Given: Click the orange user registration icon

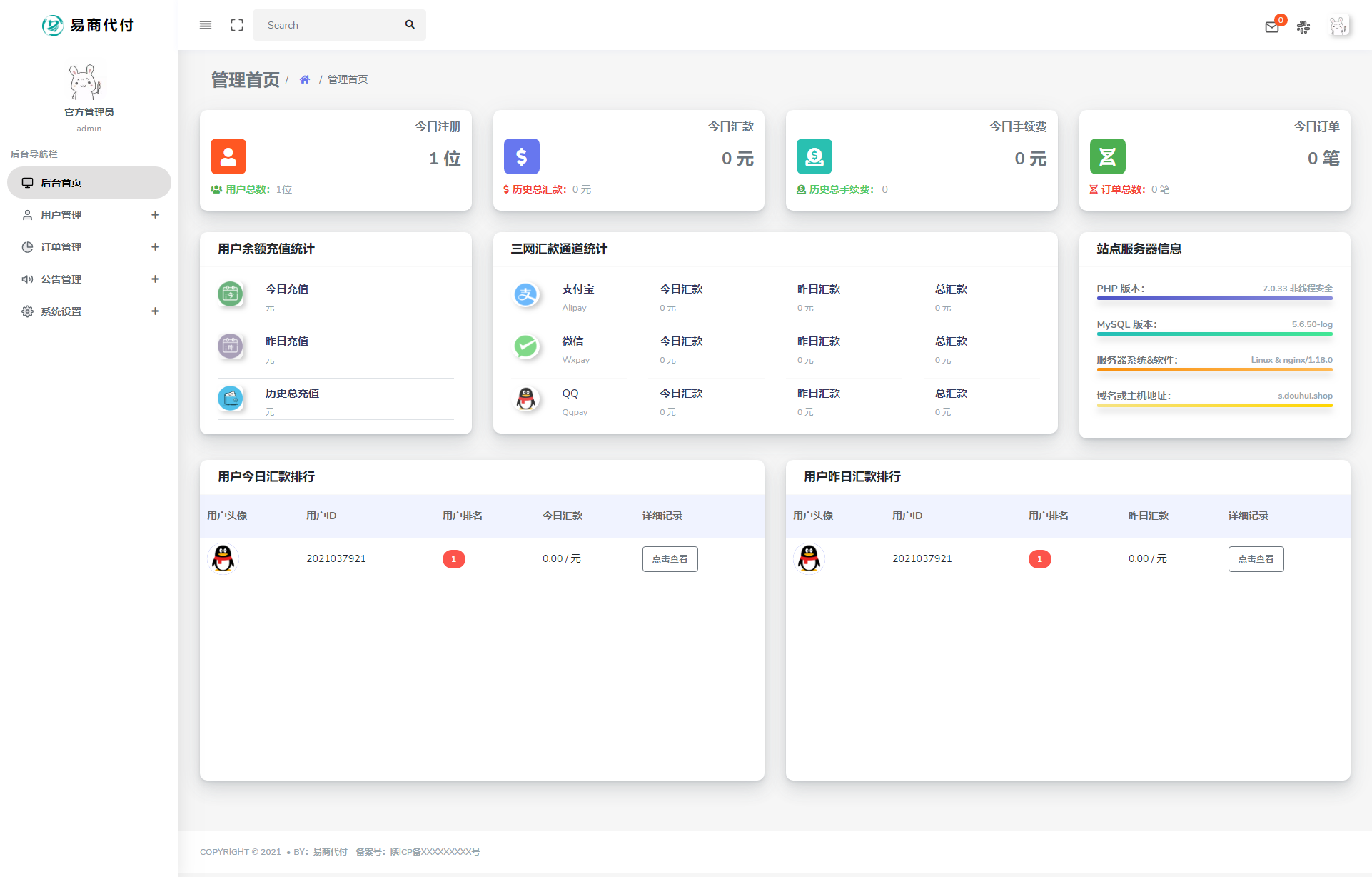Looking at the screenshot, I should 228,156.
